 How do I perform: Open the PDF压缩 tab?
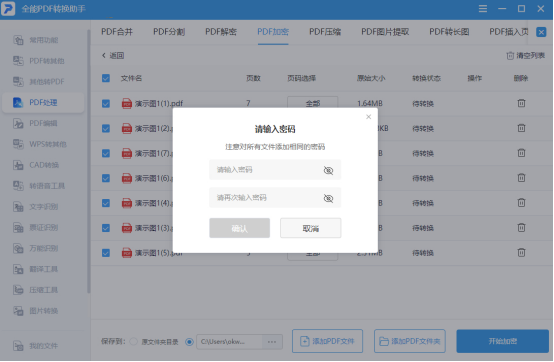coord(325,32)
